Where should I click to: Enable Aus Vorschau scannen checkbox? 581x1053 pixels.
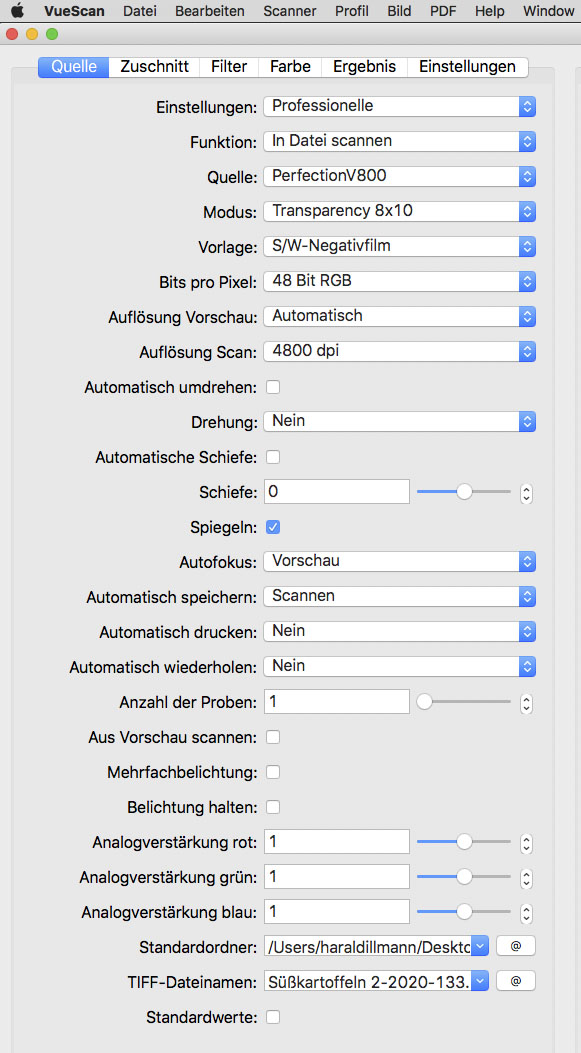coord(273,737)
